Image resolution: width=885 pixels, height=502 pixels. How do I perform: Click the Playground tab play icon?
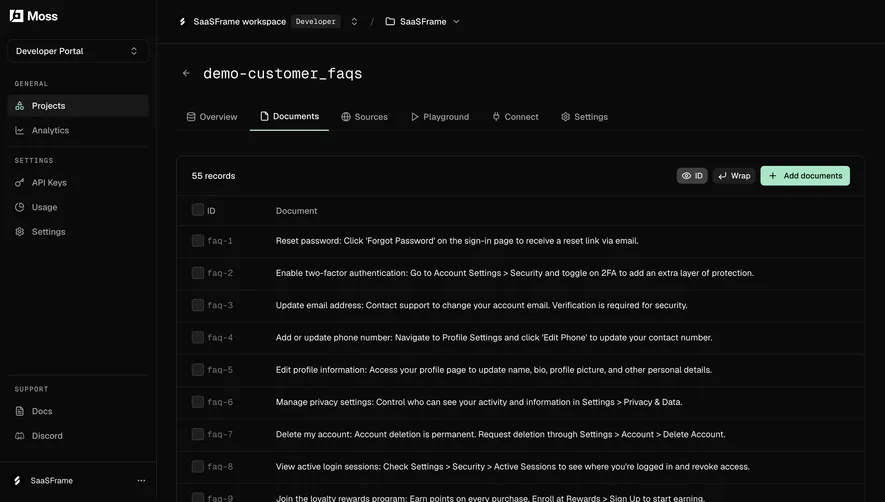point(415,117)
